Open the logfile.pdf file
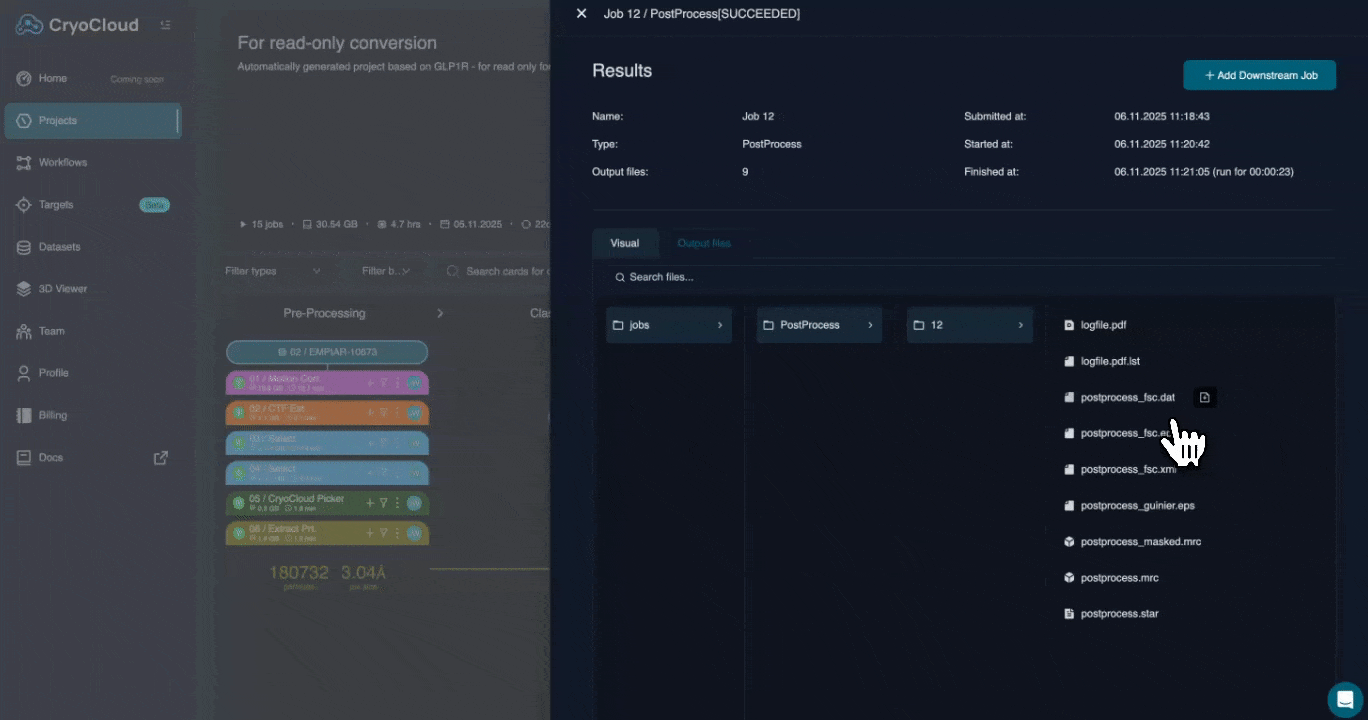Screen dimensions: 1368x720 (x=1103, y=325)
